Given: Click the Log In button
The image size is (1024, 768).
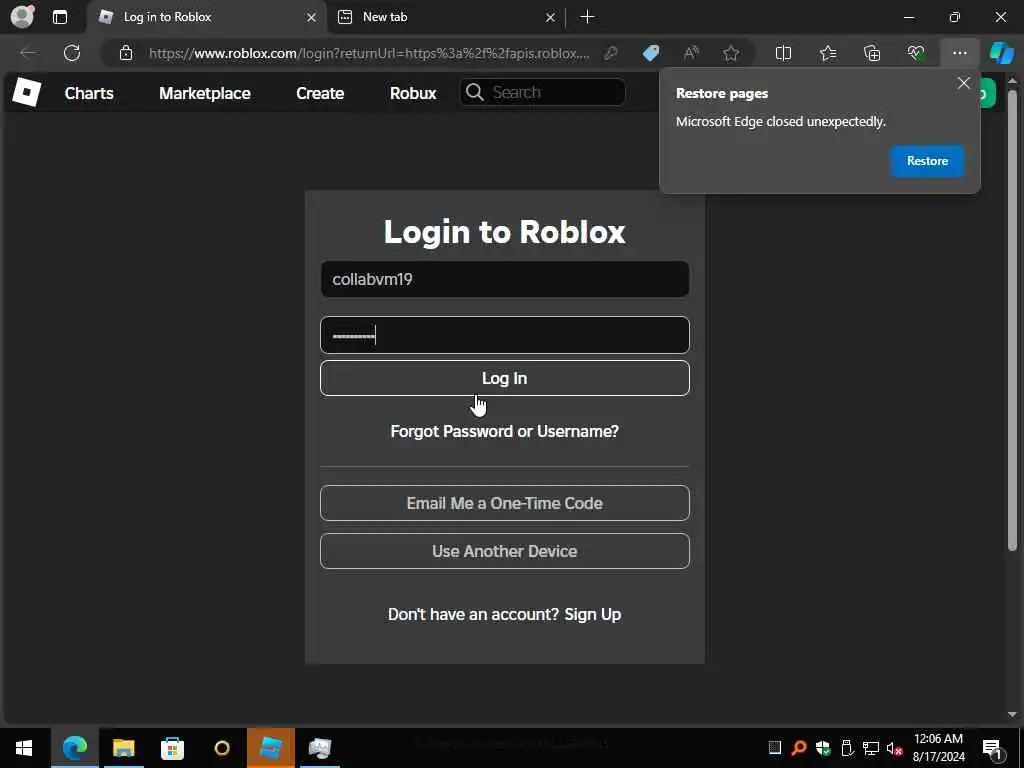Looking at the screenshot, I should pyautogui.click(x=505, y=378).
